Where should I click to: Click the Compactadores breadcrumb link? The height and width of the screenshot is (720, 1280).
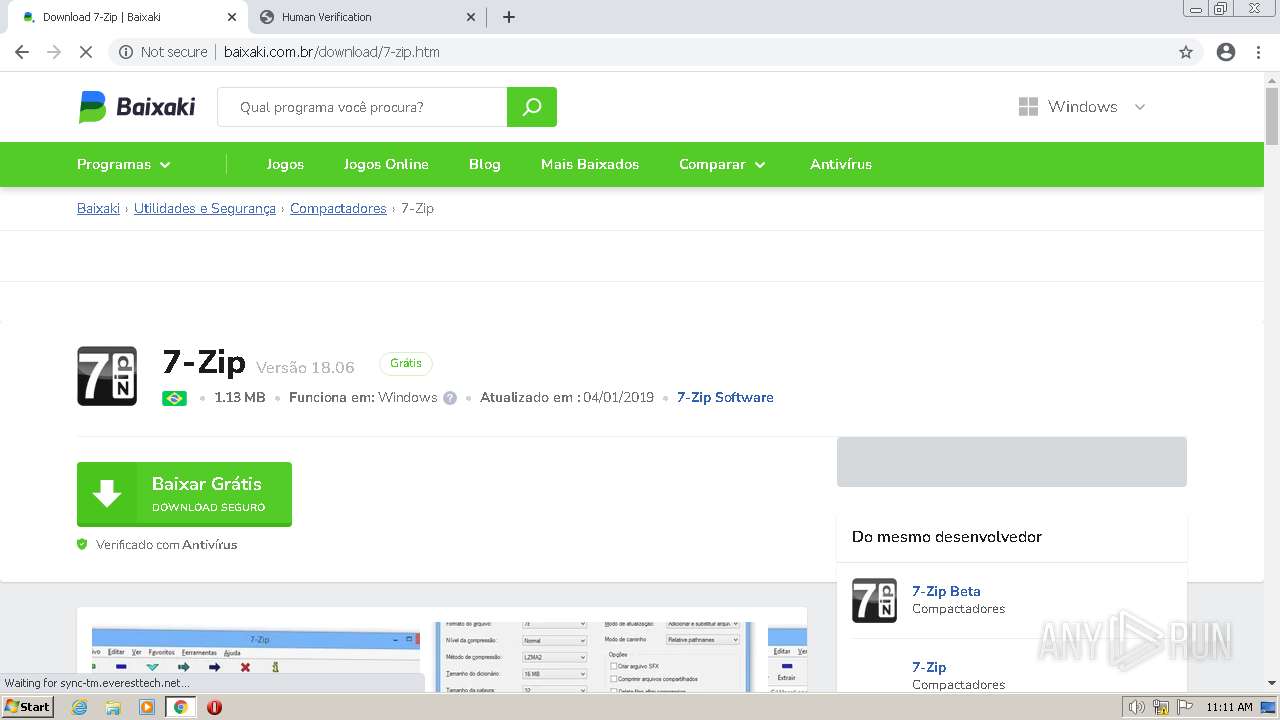pos(338,208)
